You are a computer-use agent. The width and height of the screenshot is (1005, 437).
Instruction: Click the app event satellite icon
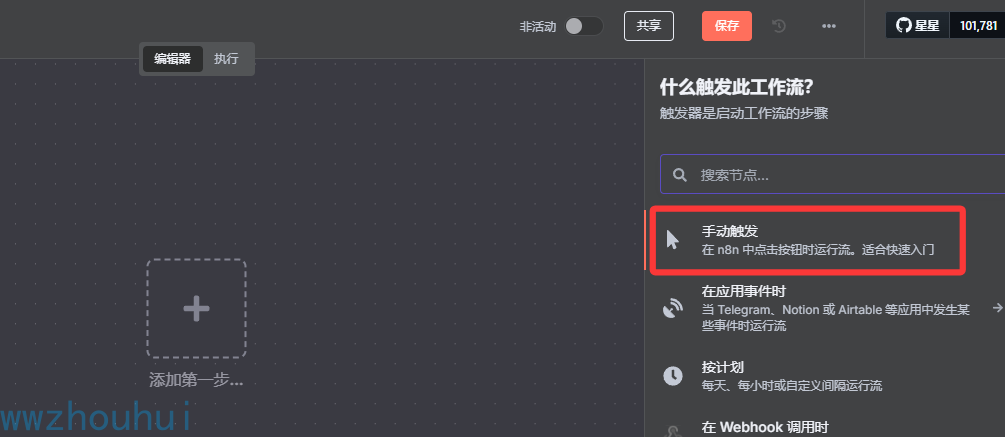pos(672,309)
